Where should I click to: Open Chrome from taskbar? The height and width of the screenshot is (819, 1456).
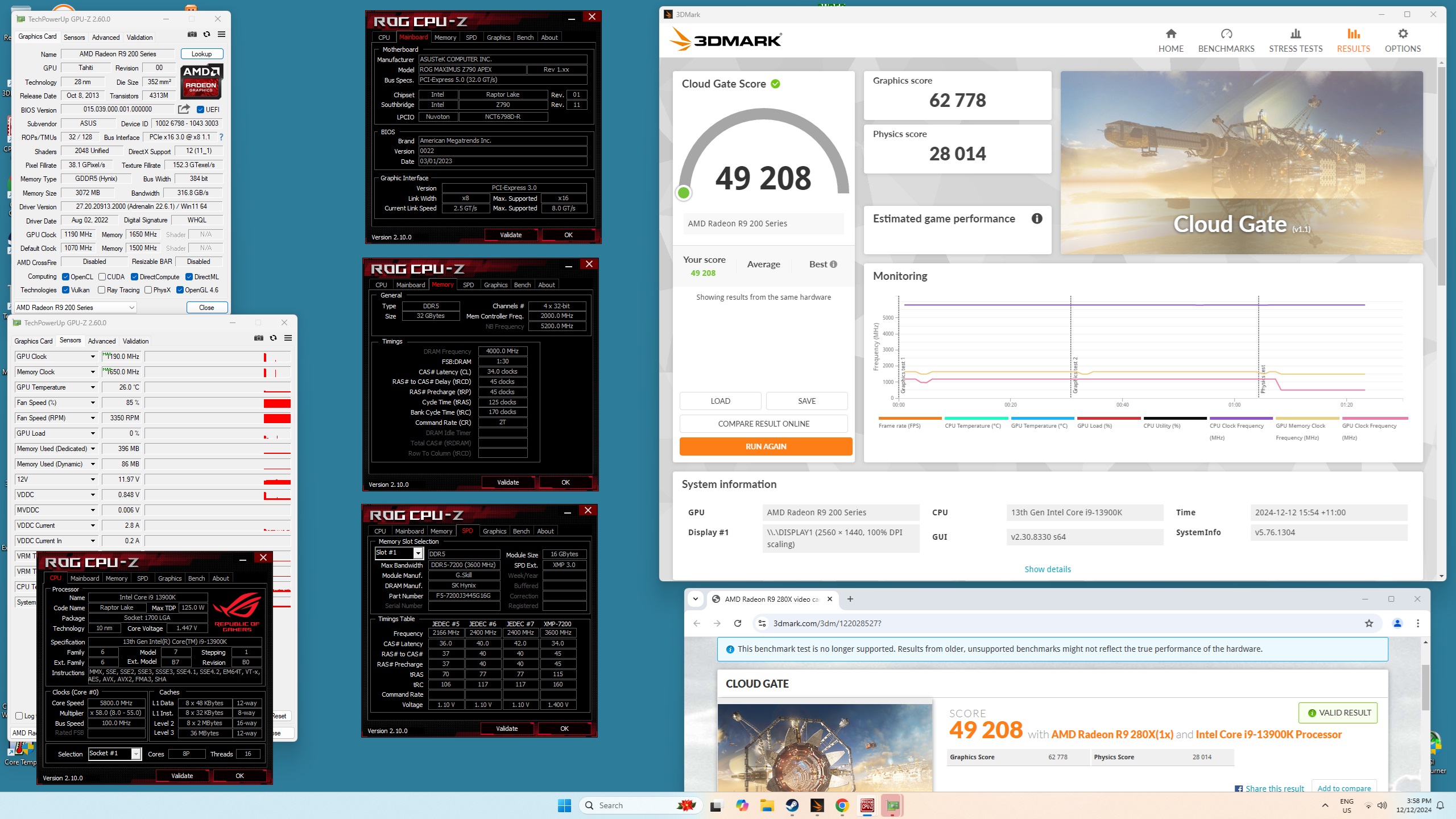coord(842,805)
